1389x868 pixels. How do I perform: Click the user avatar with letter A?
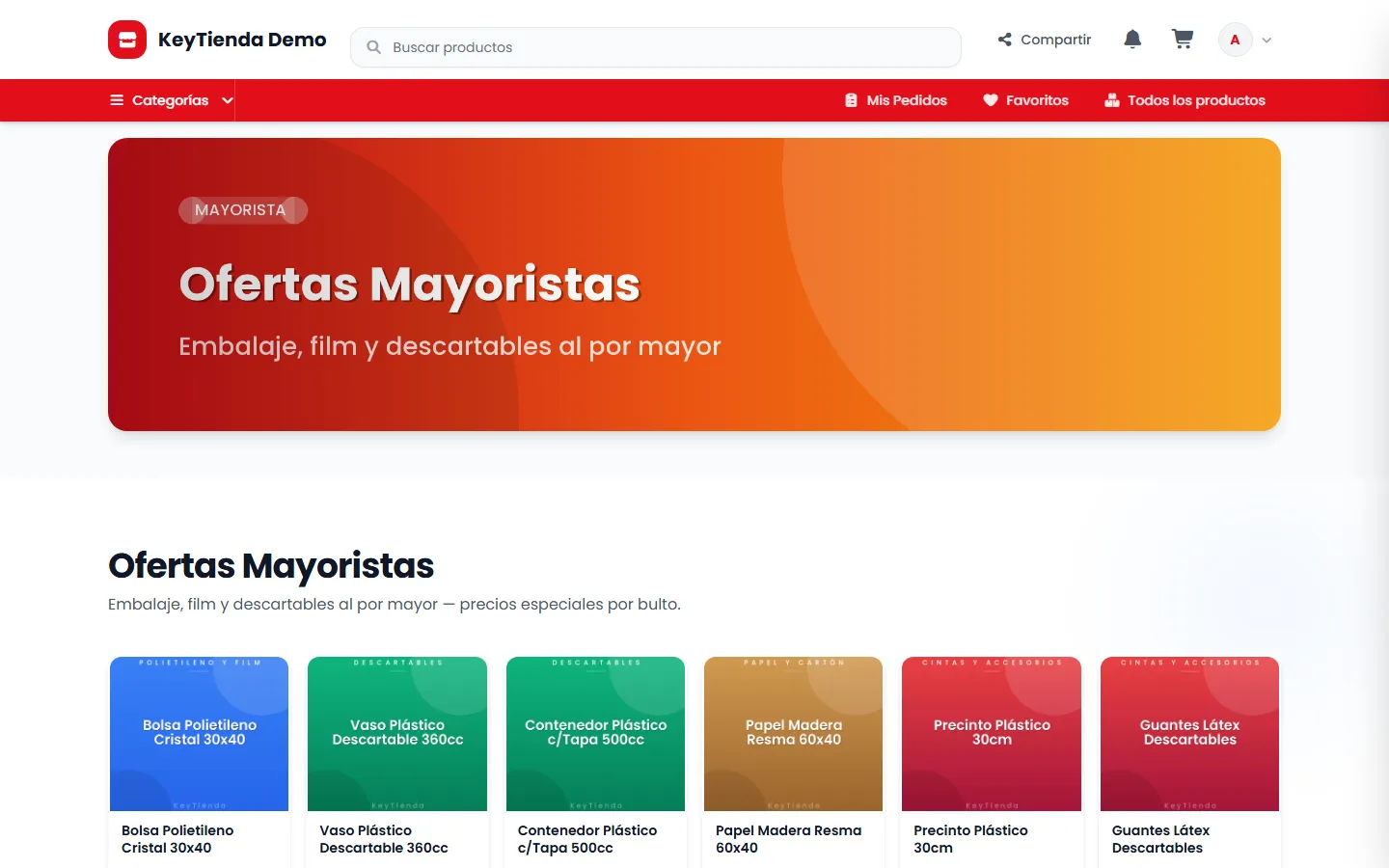point(1235,40)
